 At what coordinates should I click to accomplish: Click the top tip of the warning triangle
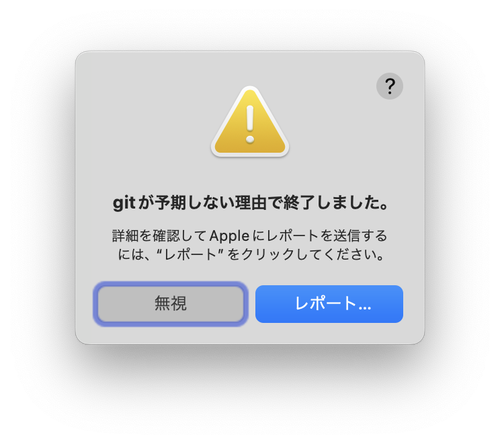pyautogui.click(x=250, y=90)
